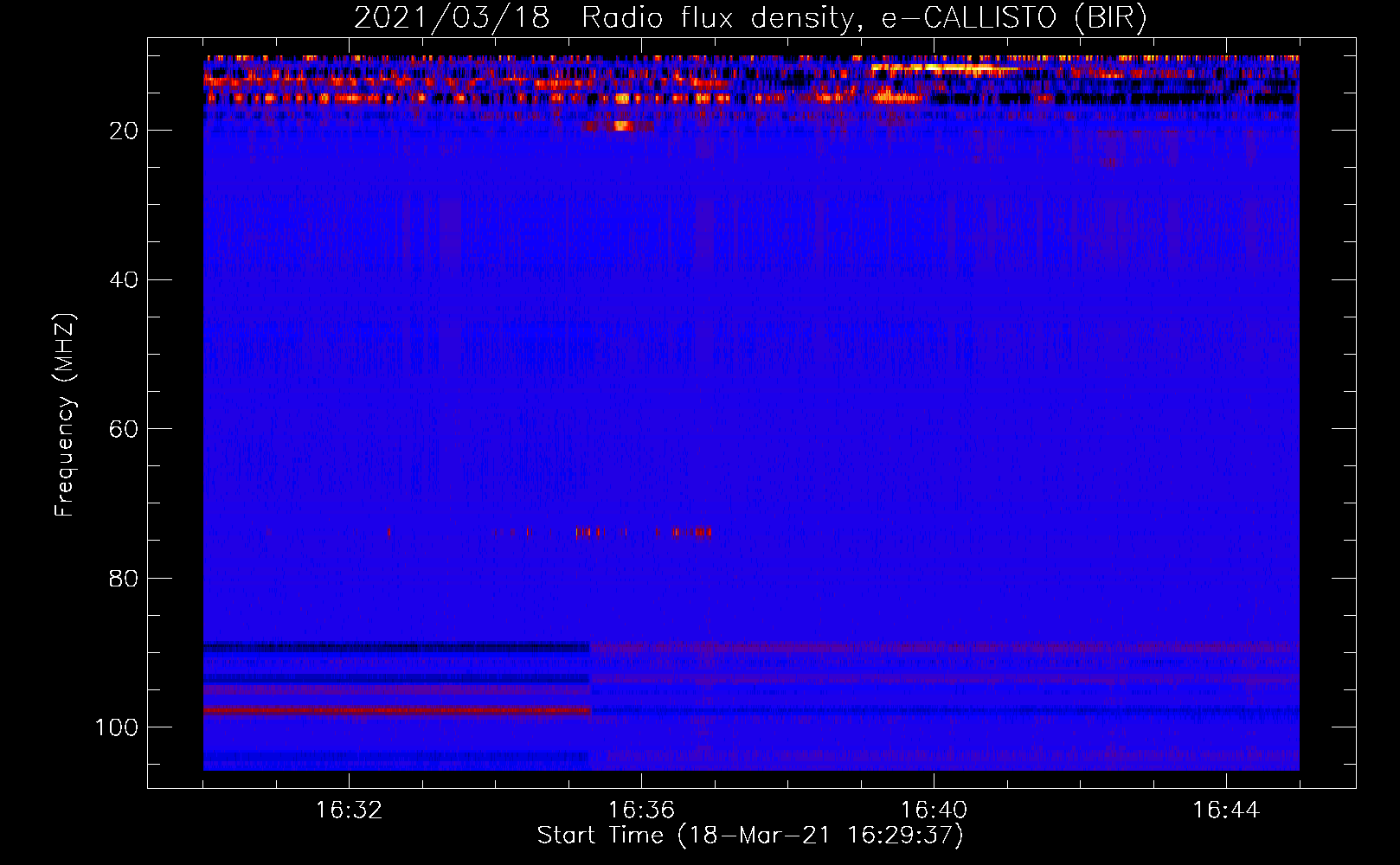Click the "Start Time (18-Mar-21 16:29:37)" label
The height and width of the screenshot is (865, 1400).
pyautogui.click(x=750, y=836)
